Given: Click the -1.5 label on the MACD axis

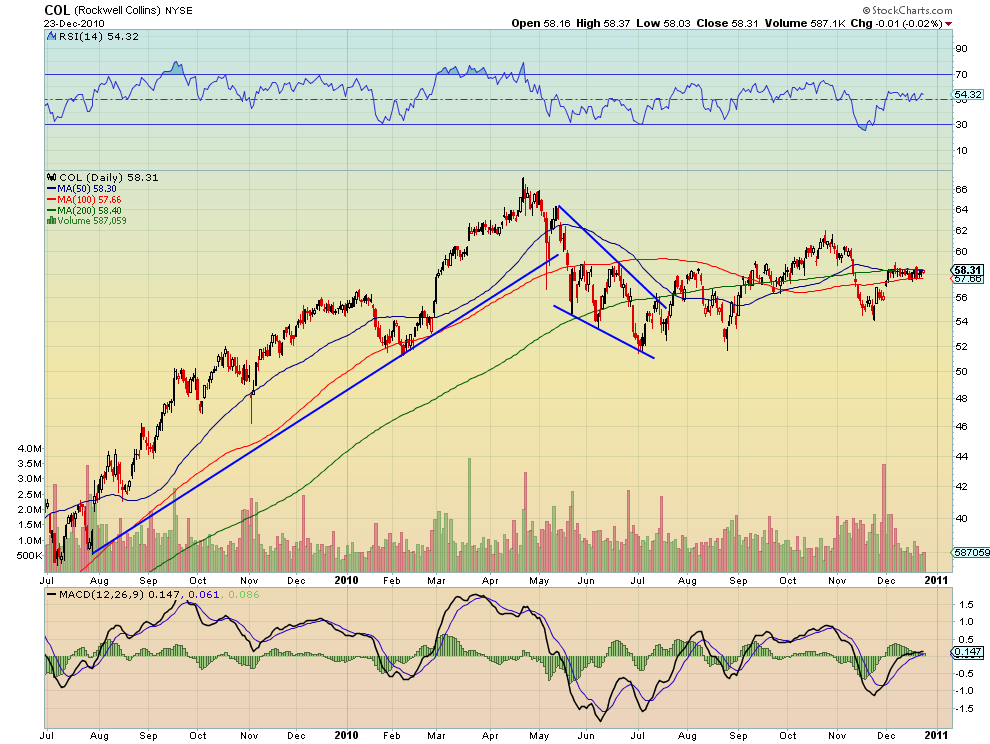Looking at the screenshot, I should pos(965,709).
